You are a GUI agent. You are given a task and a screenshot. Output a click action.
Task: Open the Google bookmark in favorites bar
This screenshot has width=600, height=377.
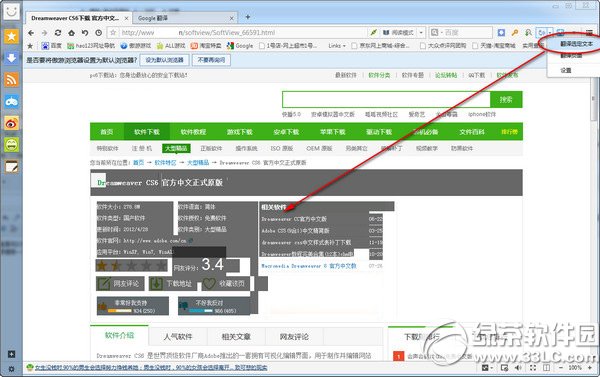[x=240, y=46]
